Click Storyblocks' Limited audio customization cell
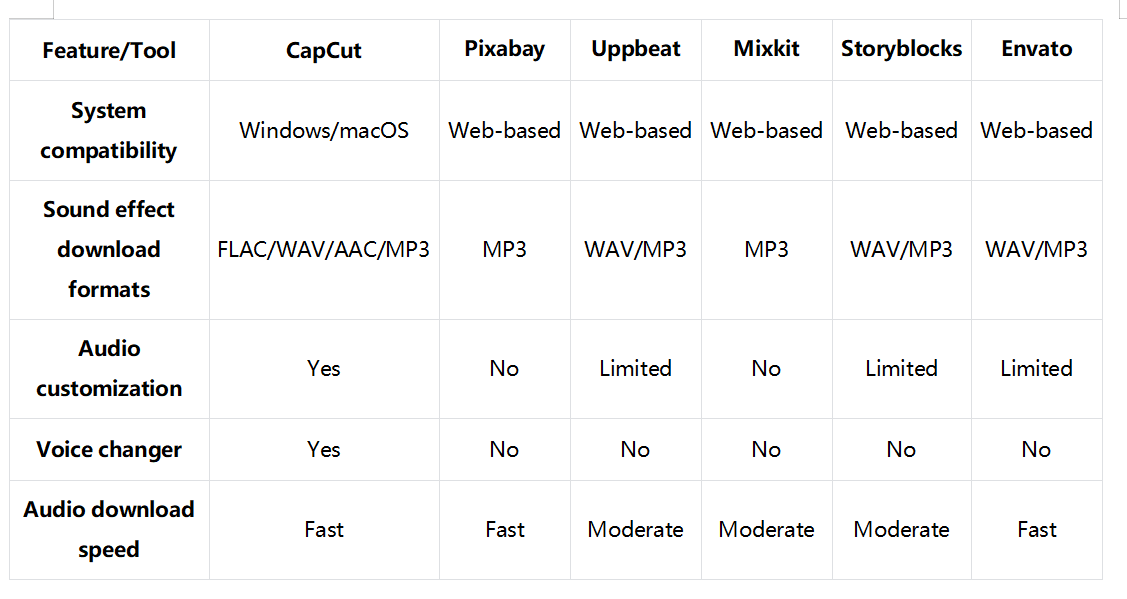1127x599 pixels. (901, 368)
